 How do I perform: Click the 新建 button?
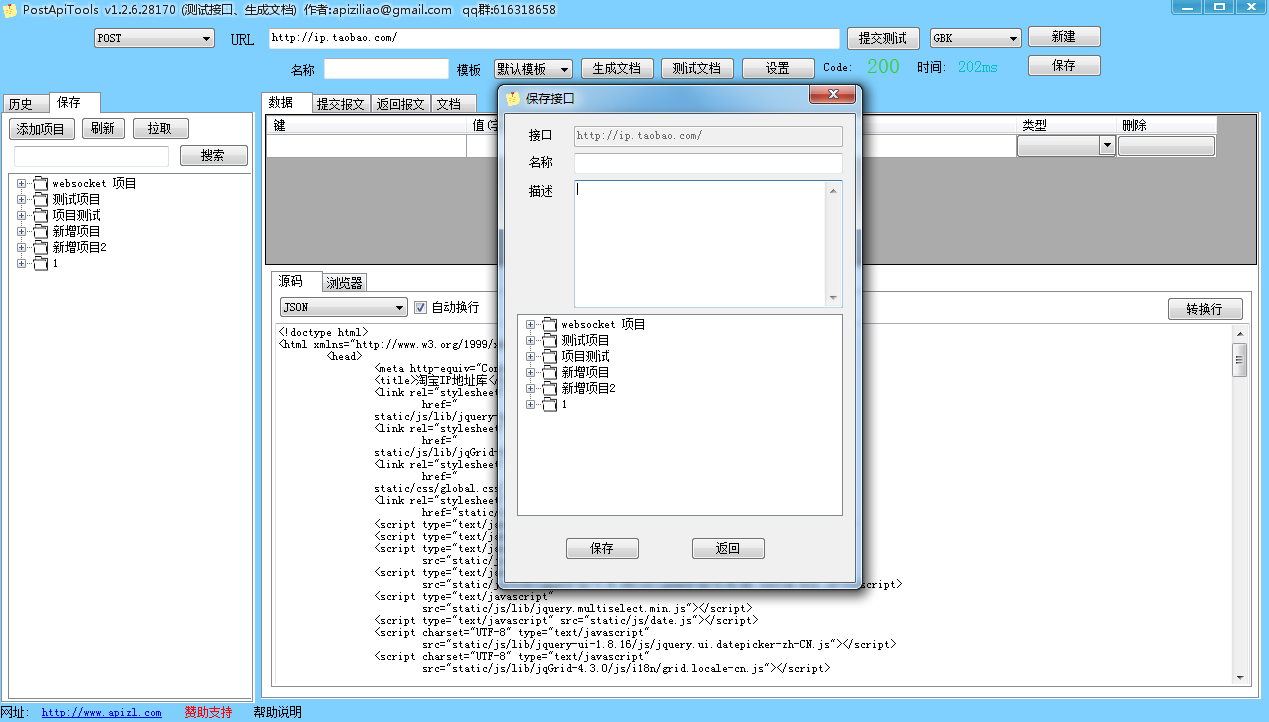[x=1064, y=36]
